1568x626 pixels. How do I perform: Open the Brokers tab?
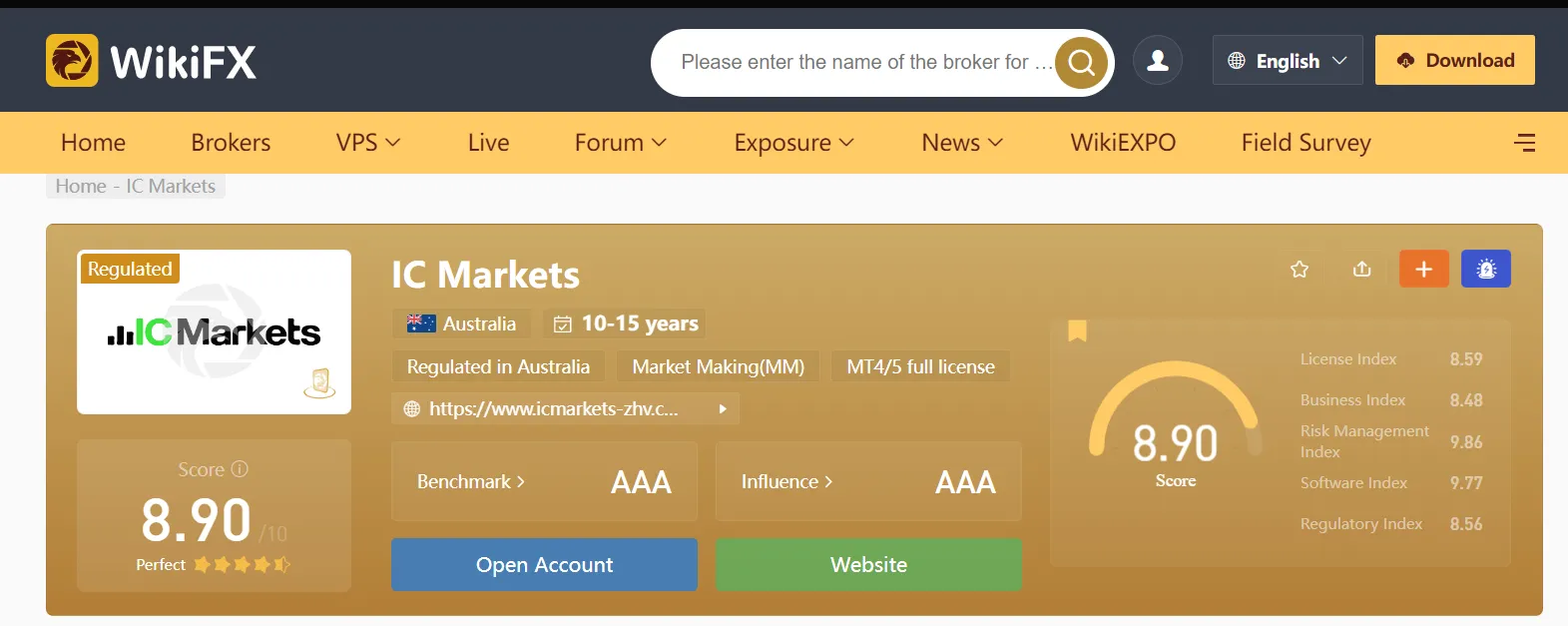[231, 143]
